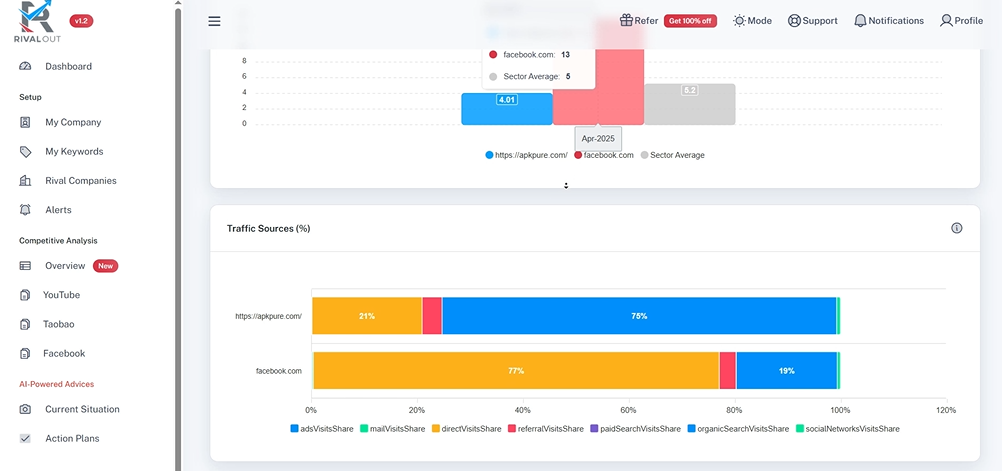Toggle directVisitsShare legend series

pyautogui.click(x=466, y=429)
